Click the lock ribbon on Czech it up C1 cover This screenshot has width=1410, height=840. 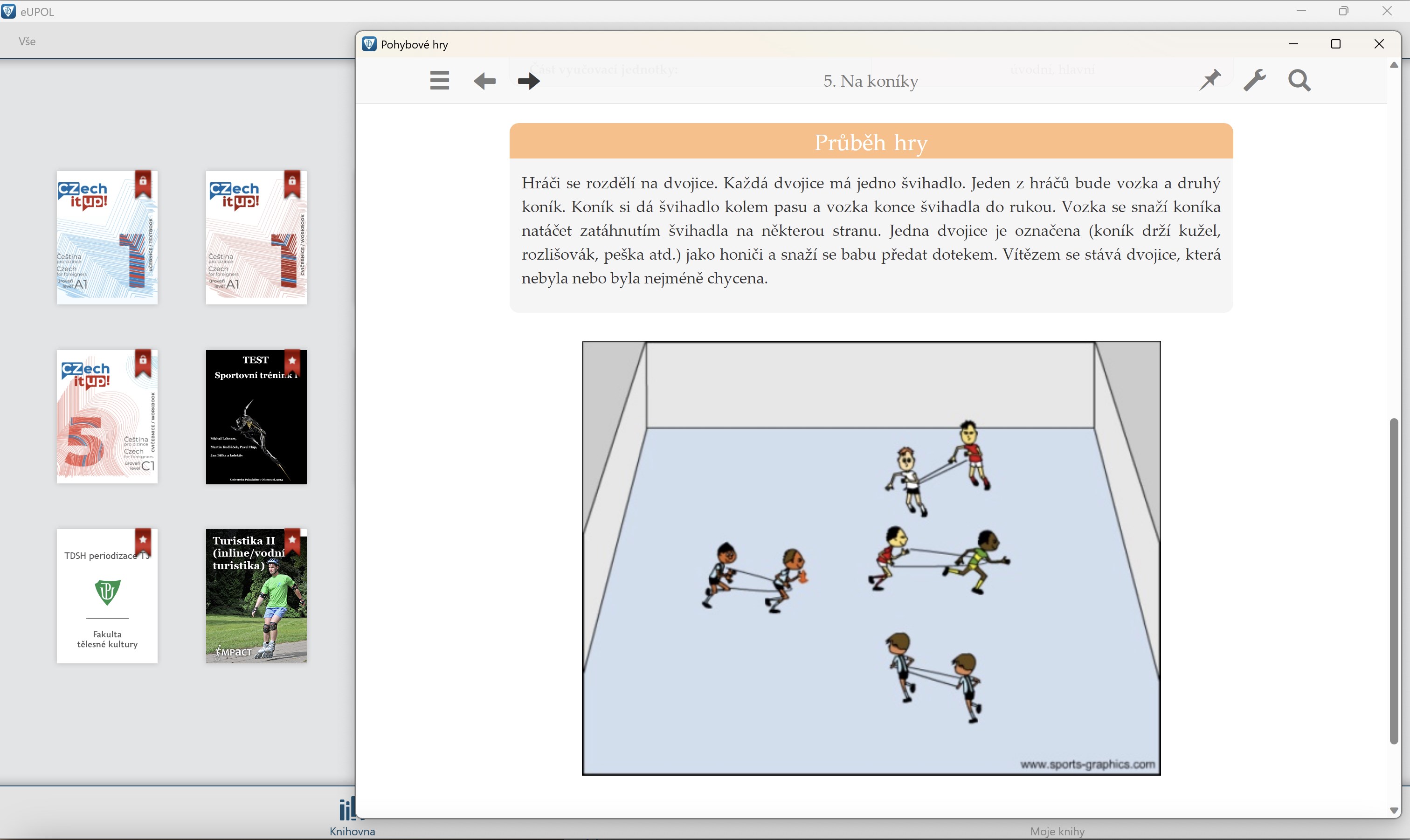[x=143, y=363]
